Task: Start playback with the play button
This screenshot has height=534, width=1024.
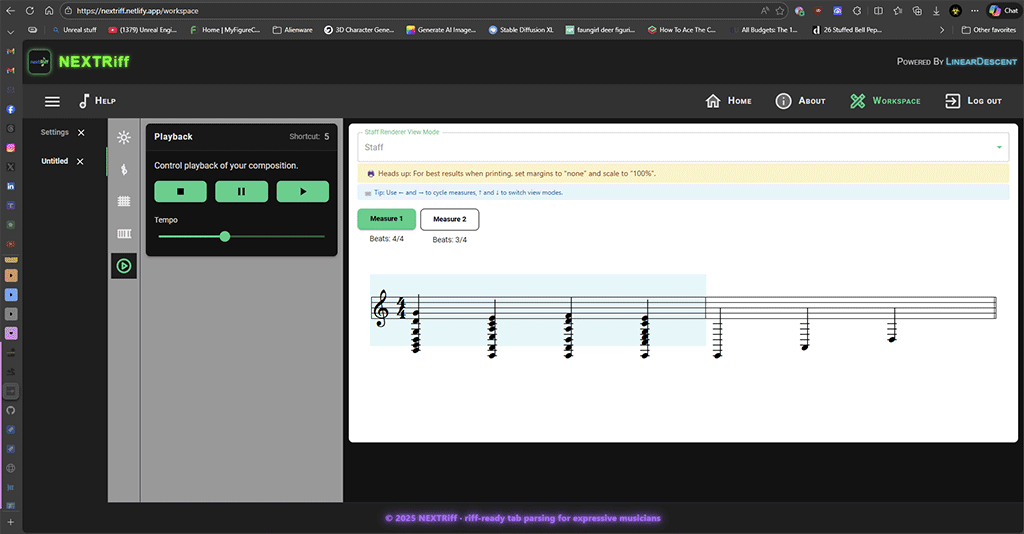Action: [302, 191]
